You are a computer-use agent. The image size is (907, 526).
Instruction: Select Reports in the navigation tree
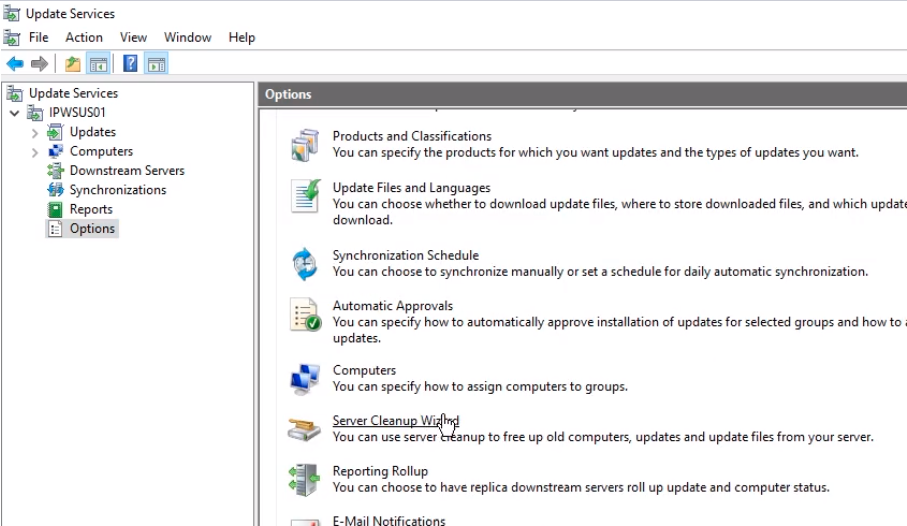coord(91,209)
